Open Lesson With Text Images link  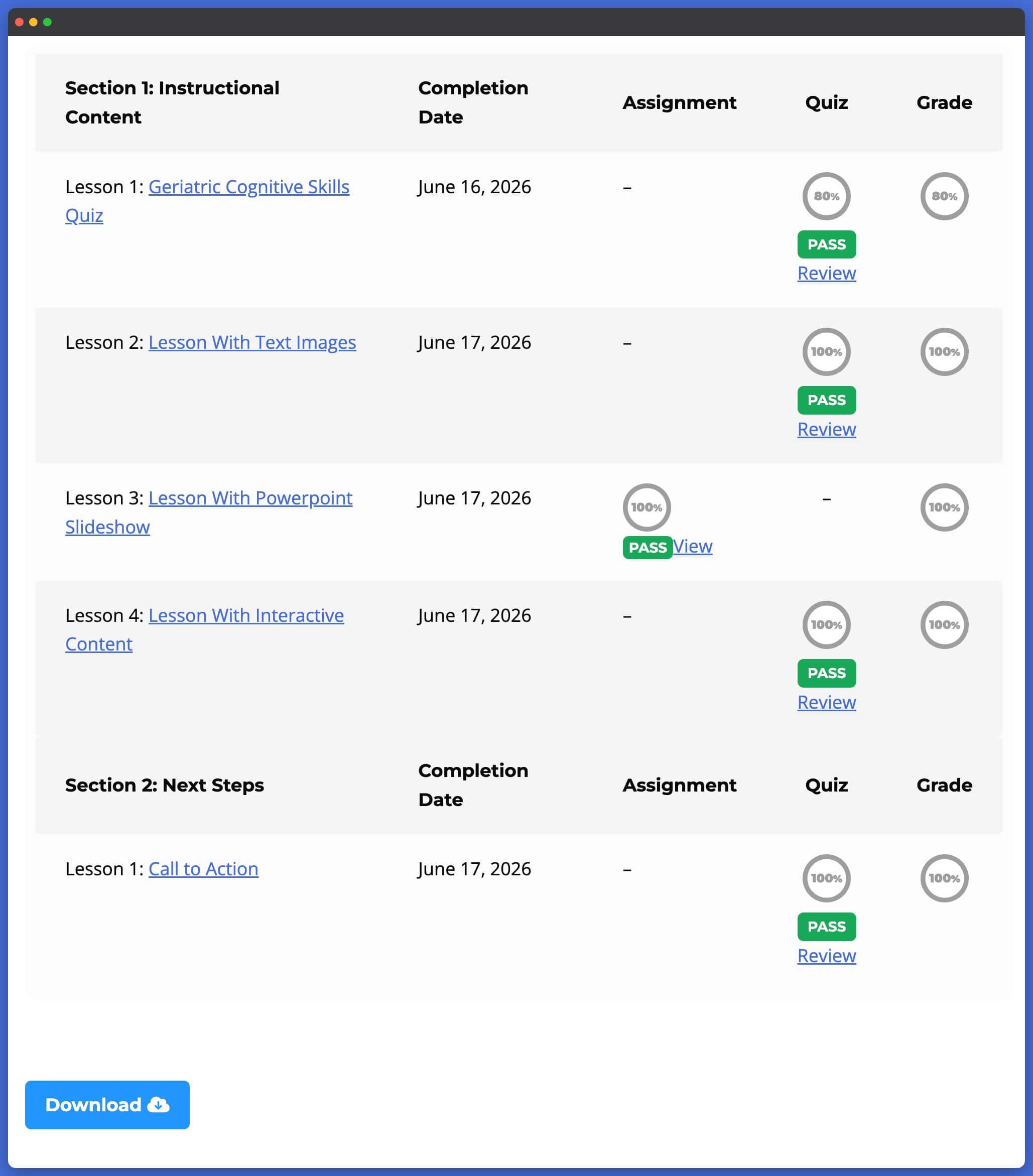pyautogui.click(x=252, y=342)
